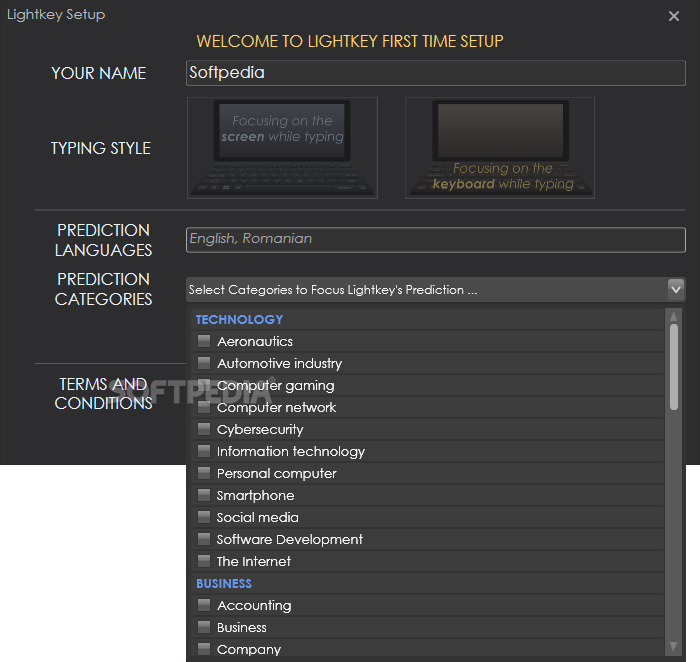Viewport: 700px width, 662px height.
Task: Click the Smartphone label text
Action: 255,495
